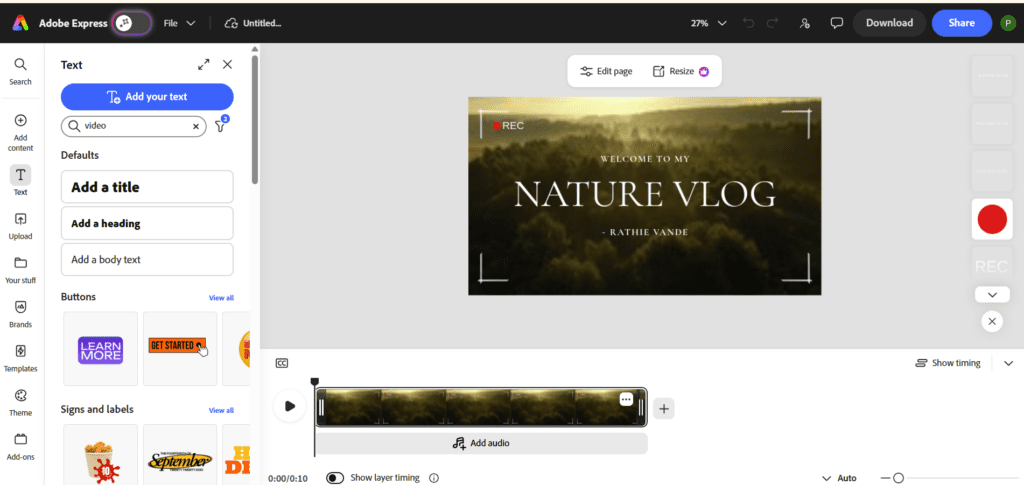Click Resize in the canvas toolbar
Screen dimensions: 1024x485
680,71
